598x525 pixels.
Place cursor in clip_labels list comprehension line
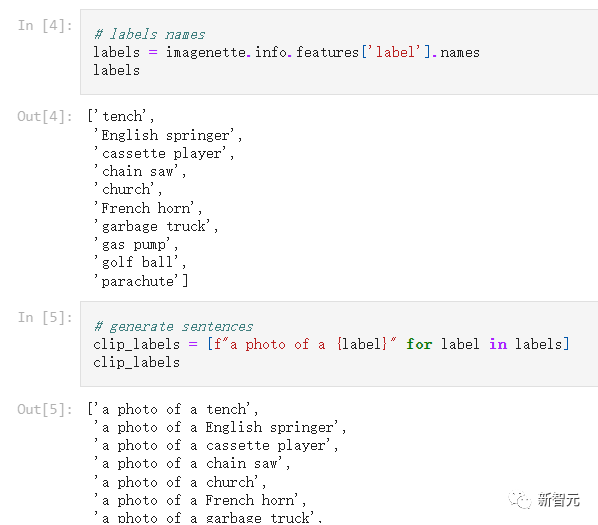point(331,344)
